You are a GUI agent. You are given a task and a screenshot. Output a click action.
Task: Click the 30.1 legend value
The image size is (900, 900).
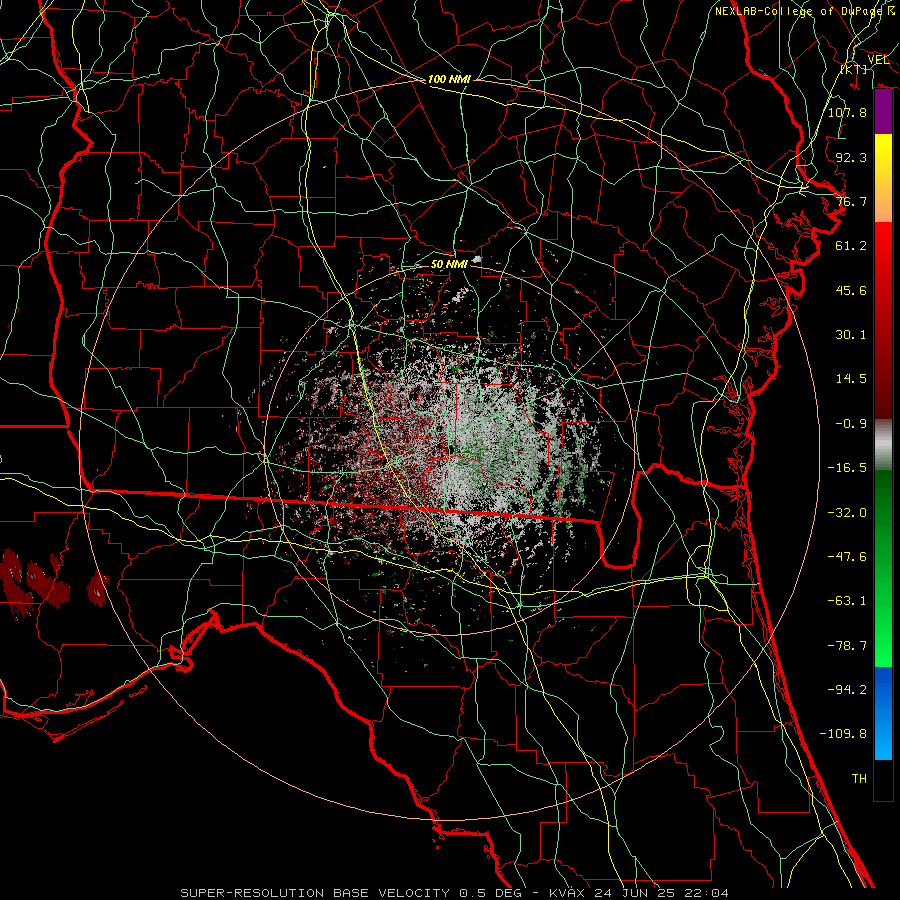(851, 335)
